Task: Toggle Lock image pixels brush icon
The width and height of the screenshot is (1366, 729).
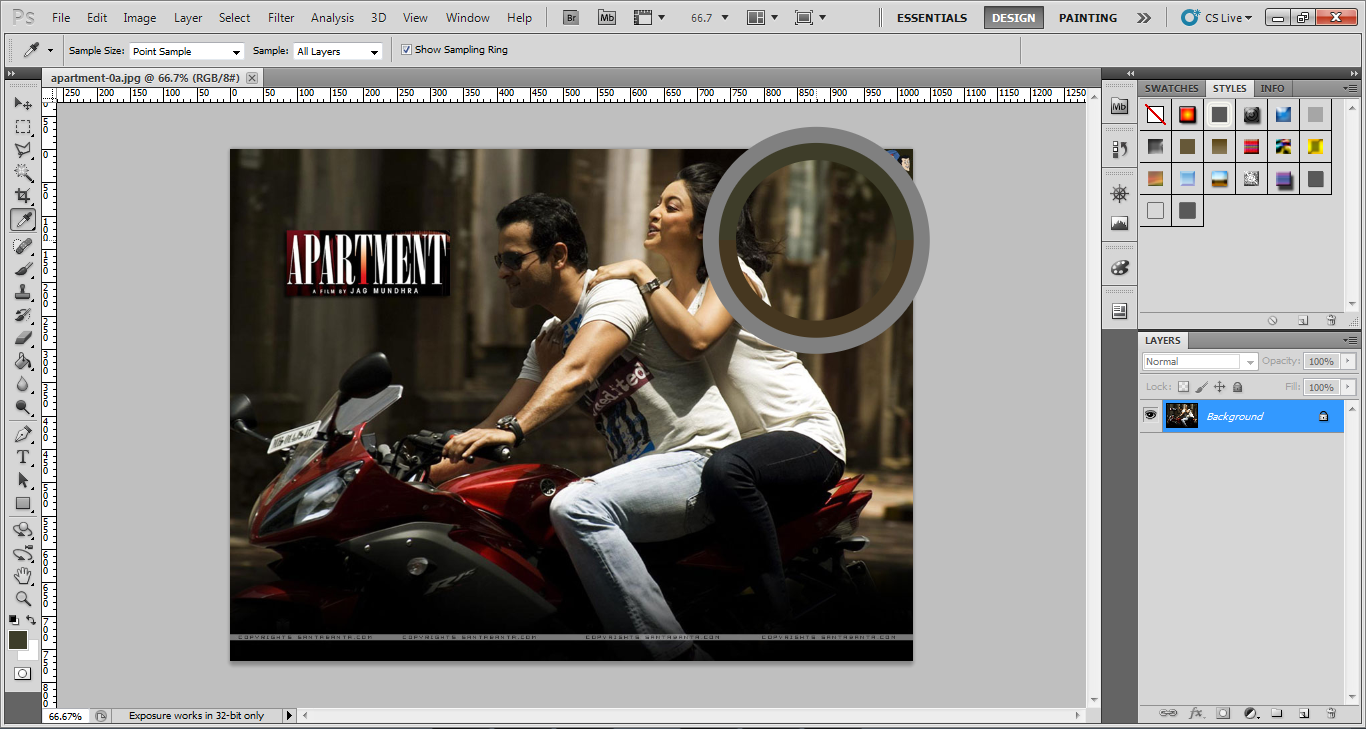Action: [1202, 386]
